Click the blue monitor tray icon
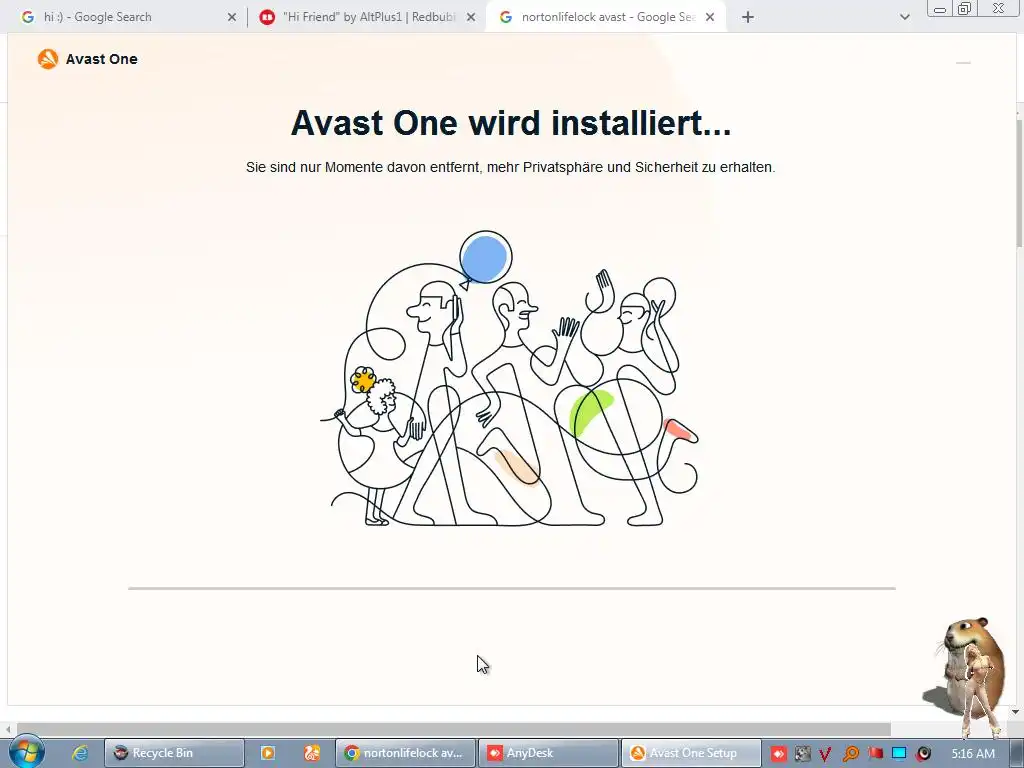1024x768 pixels. [x=899, y=754]
